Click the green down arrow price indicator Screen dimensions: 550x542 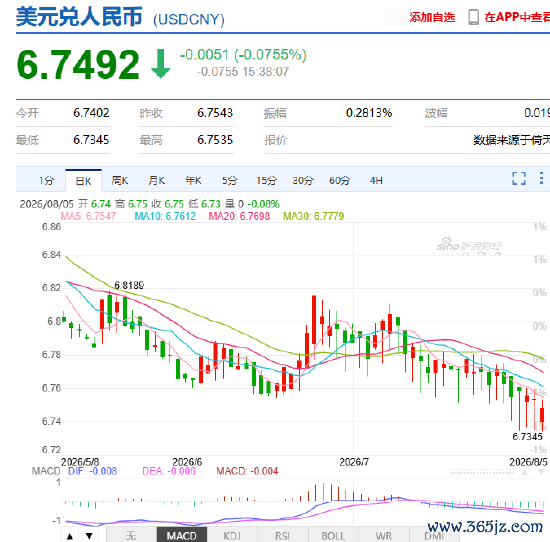(x=161, y=63)
